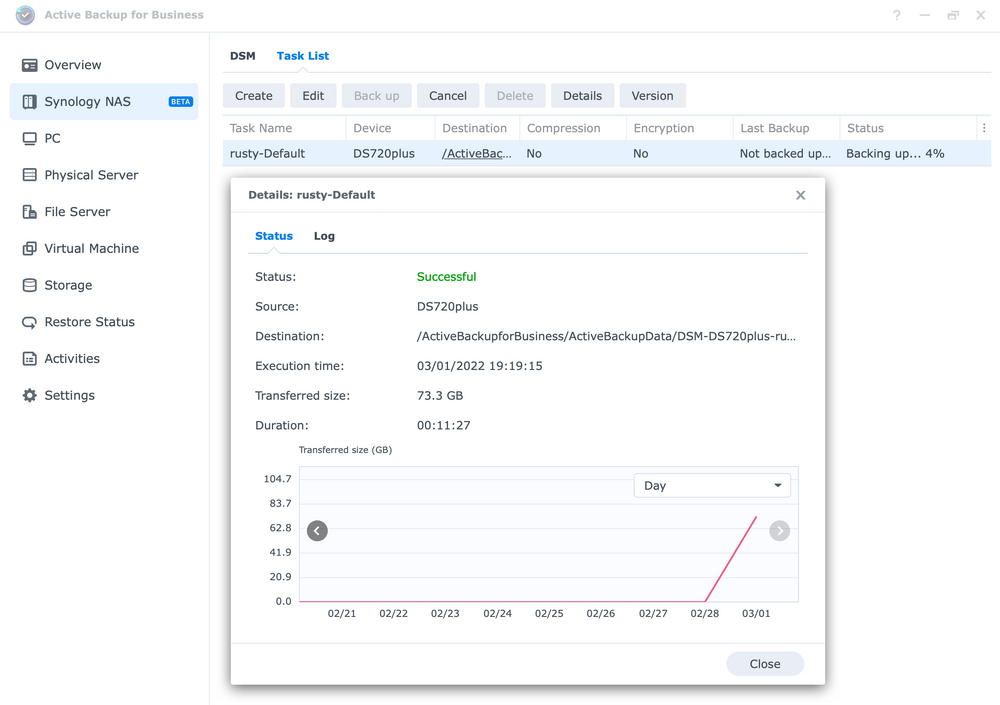This screenshot has width=1000, height=705.
Task: Click the Settings gear icon
Action: (x=29, y=396)
